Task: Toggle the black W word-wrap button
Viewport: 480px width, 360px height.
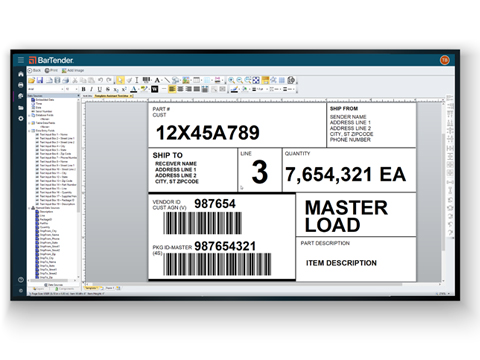Action: (155, 89)
